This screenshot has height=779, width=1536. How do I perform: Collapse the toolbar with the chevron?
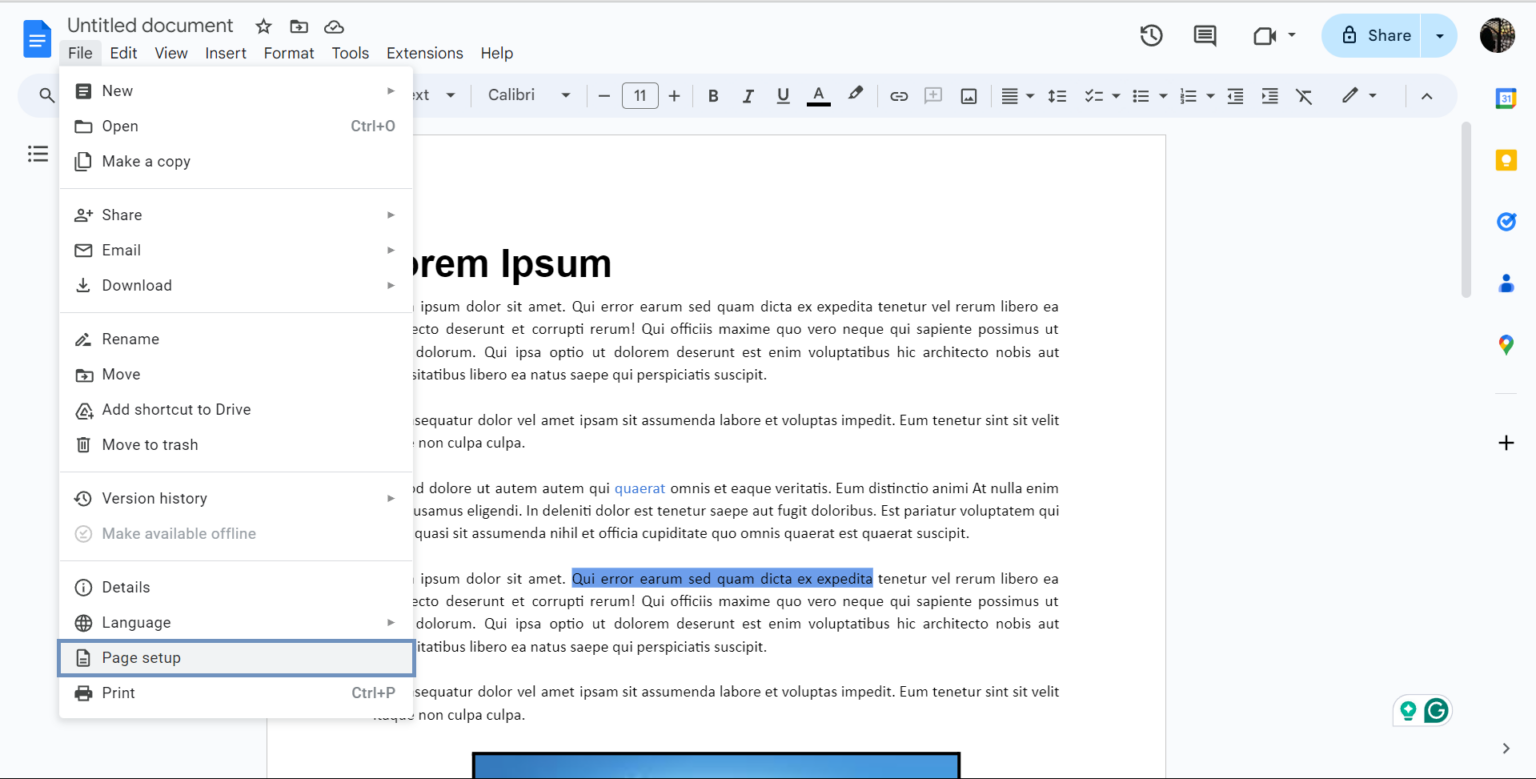coord(1427,95)
